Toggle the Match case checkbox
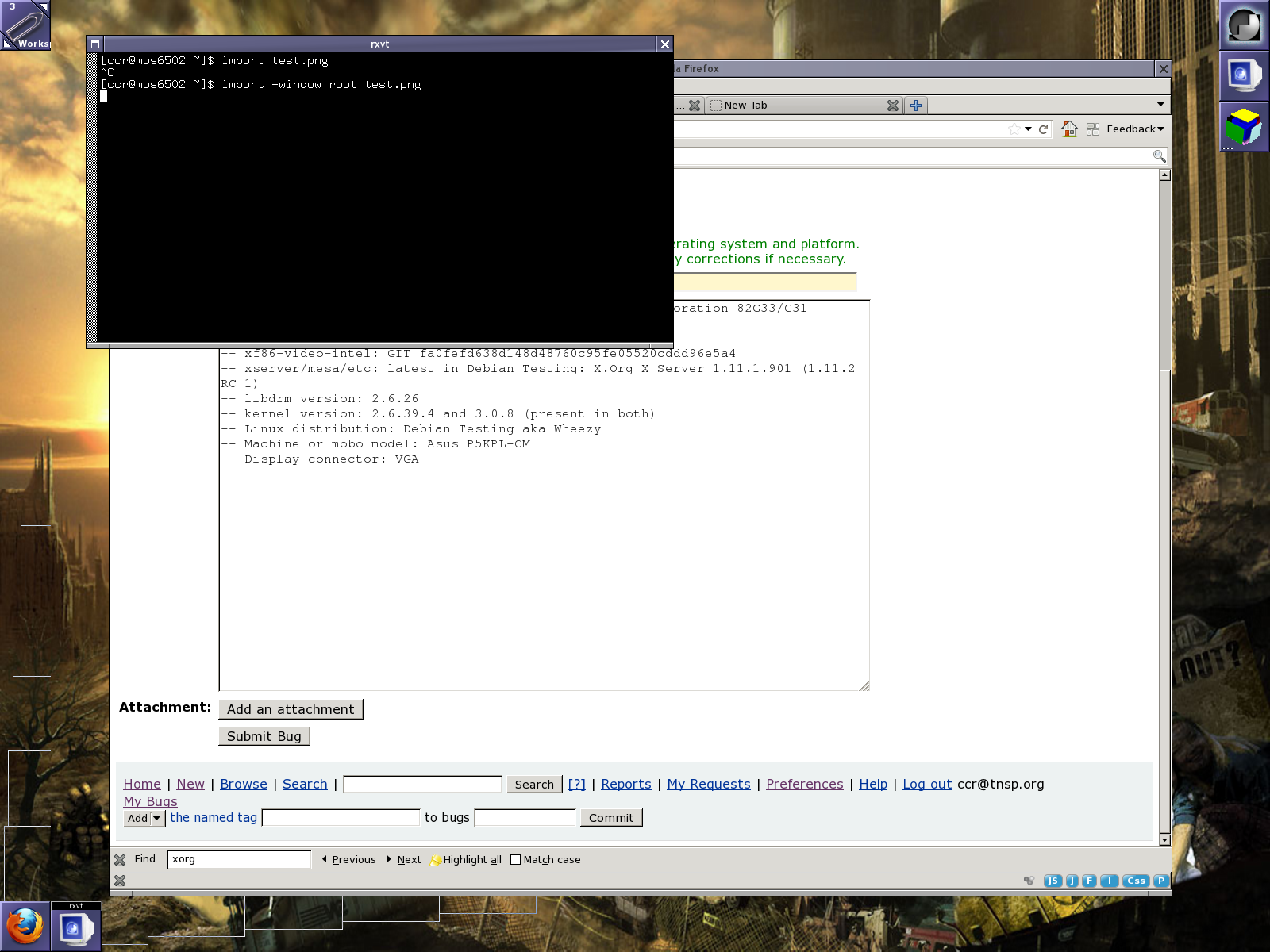This screenshot has width=1270, height=952. 515,860
